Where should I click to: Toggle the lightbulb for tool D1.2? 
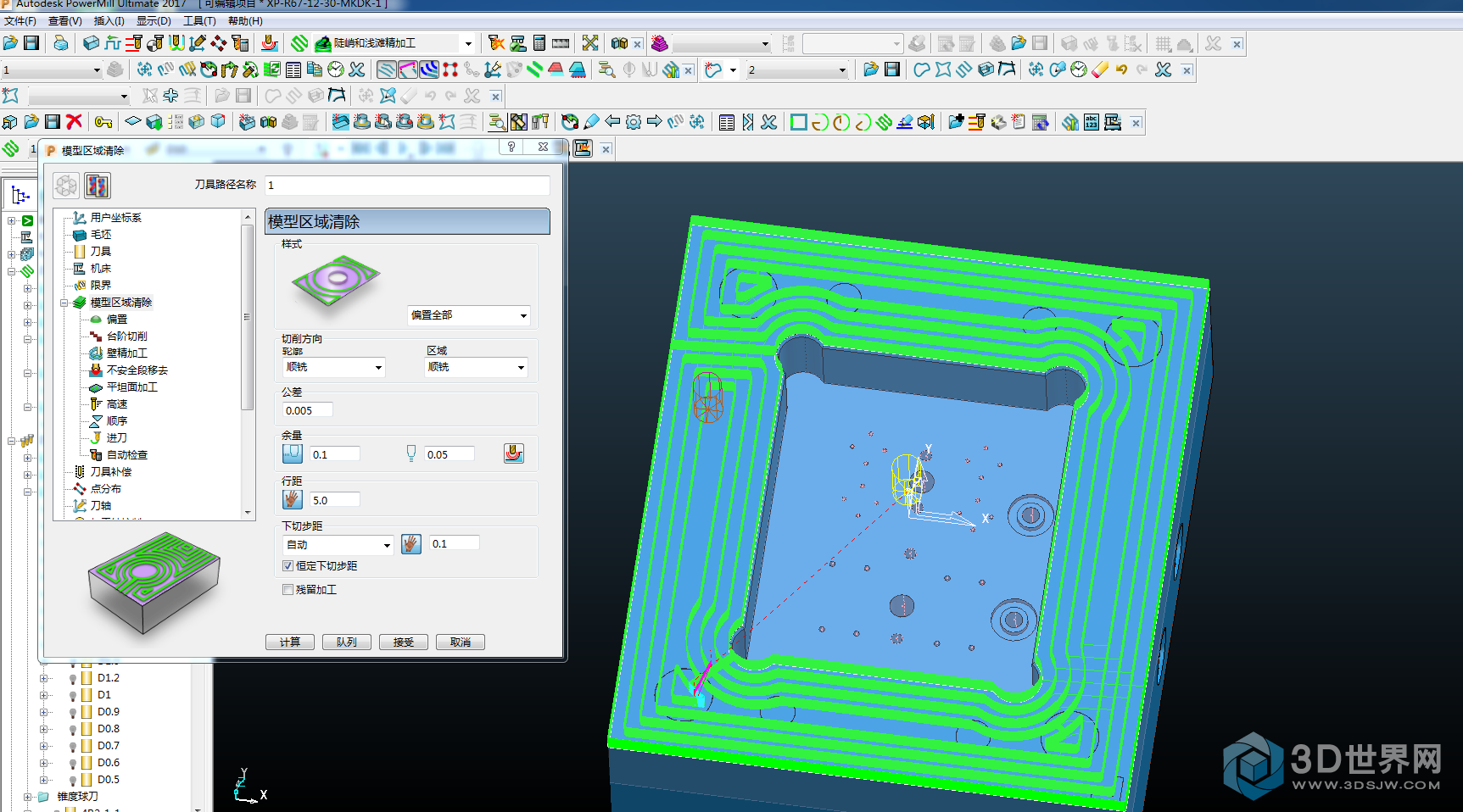[x=73, y=678]
